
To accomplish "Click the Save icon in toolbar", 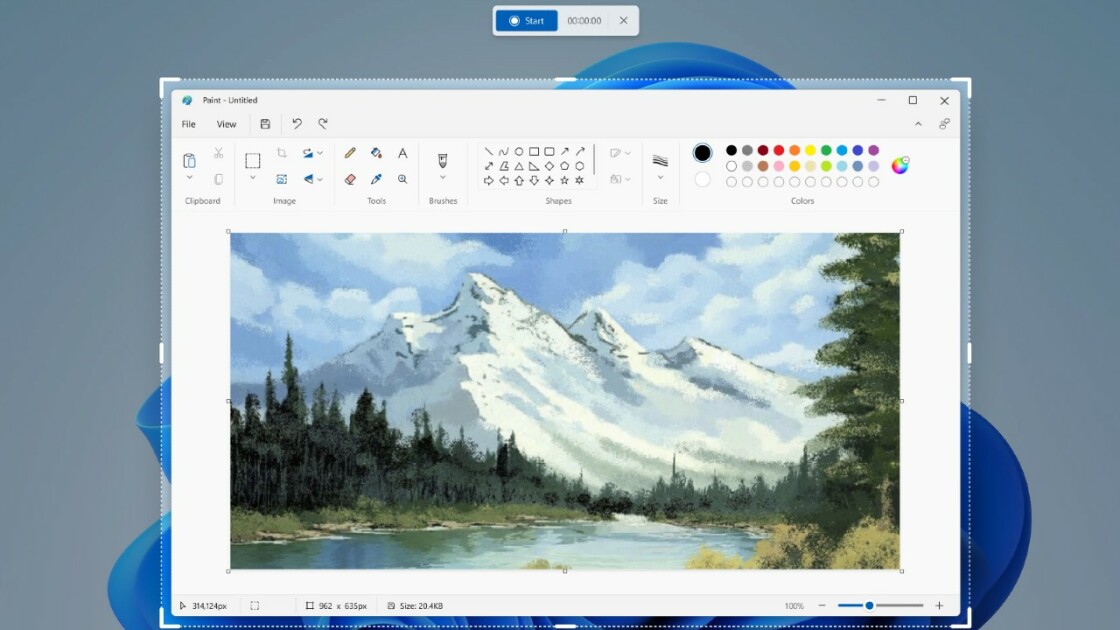I will (265, 124).
